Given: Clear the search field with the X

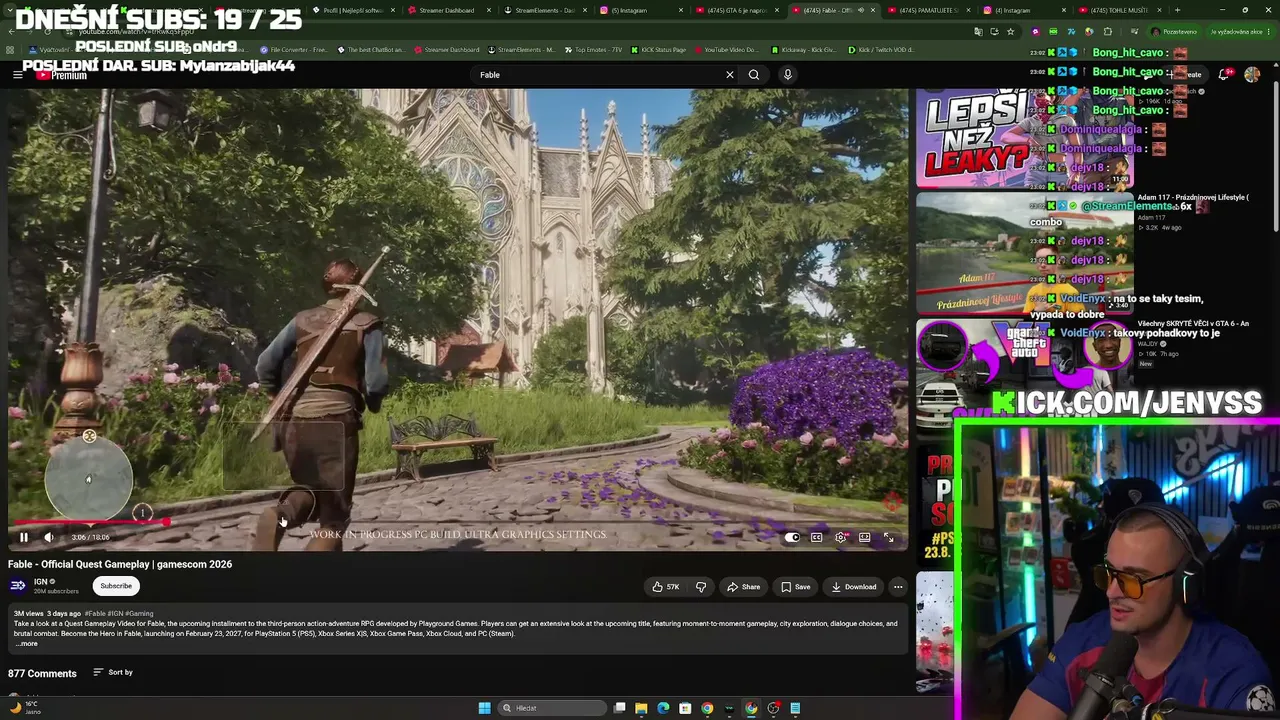Looking at the screenshot, I should 730,75.
